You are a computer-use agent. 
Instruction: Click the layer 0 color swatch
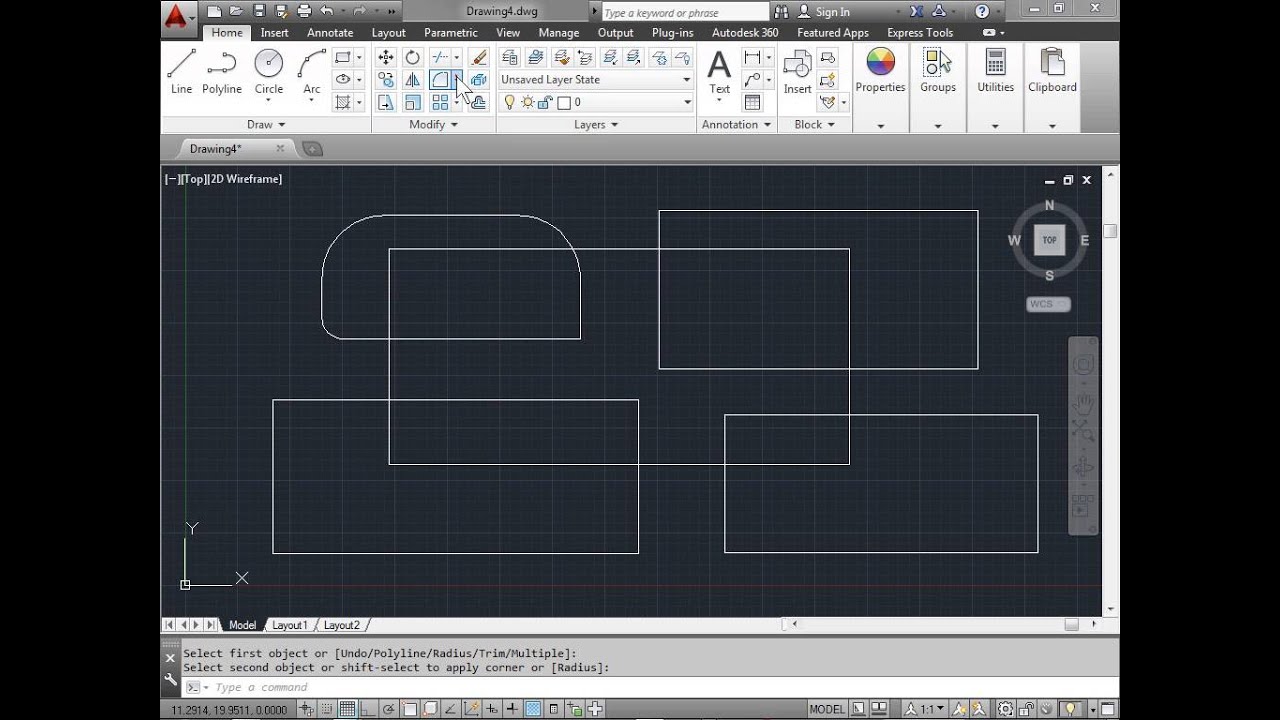tap(564, 102)
